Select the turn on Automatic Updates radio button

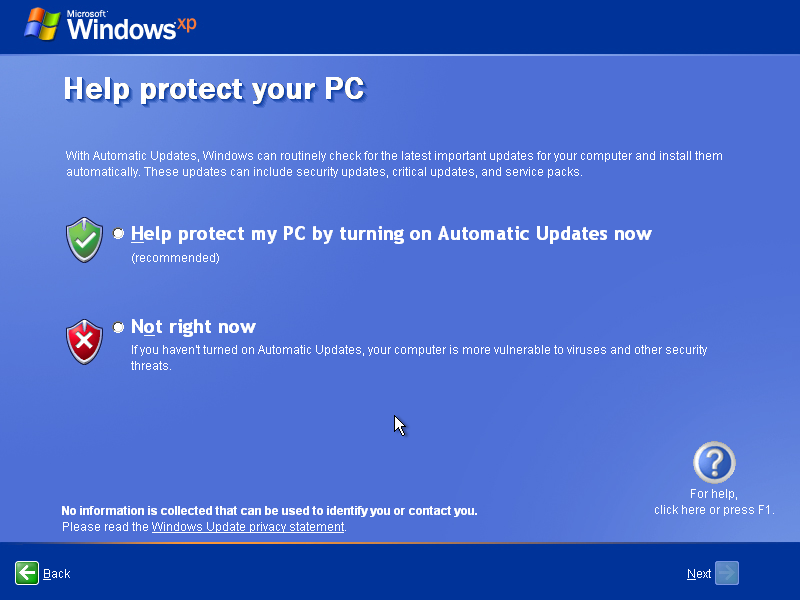click(119, 233)
